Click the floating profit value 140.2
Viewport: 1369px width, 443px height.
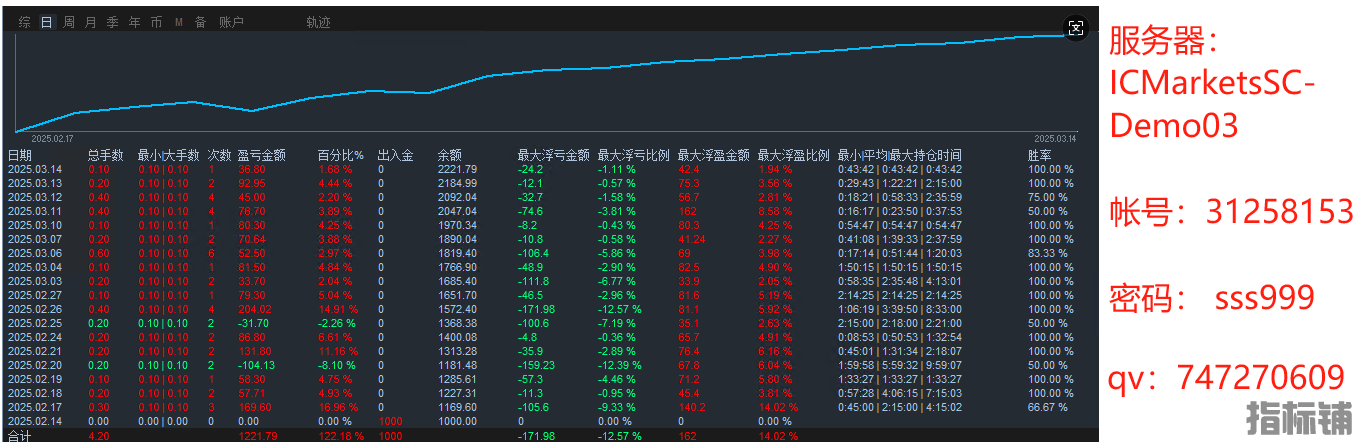692,407
